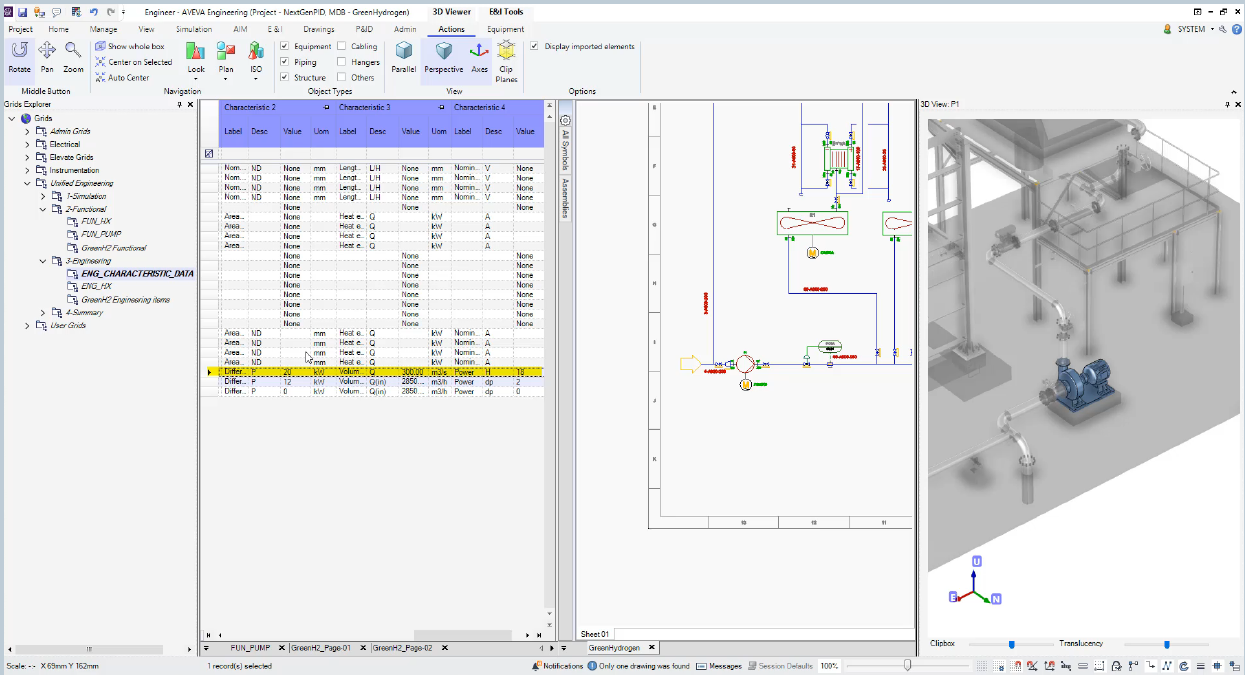The image size is (1245, 675).
Task: Check the Hangers object type
Action: 342,62
